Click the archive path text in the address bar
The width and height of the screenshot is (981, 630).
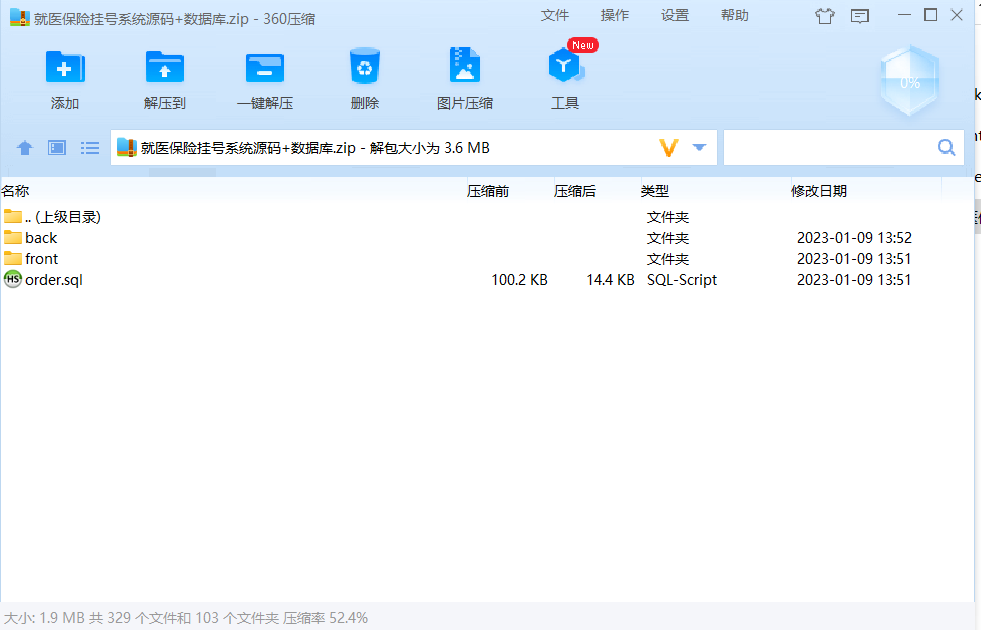pos(315,148)
